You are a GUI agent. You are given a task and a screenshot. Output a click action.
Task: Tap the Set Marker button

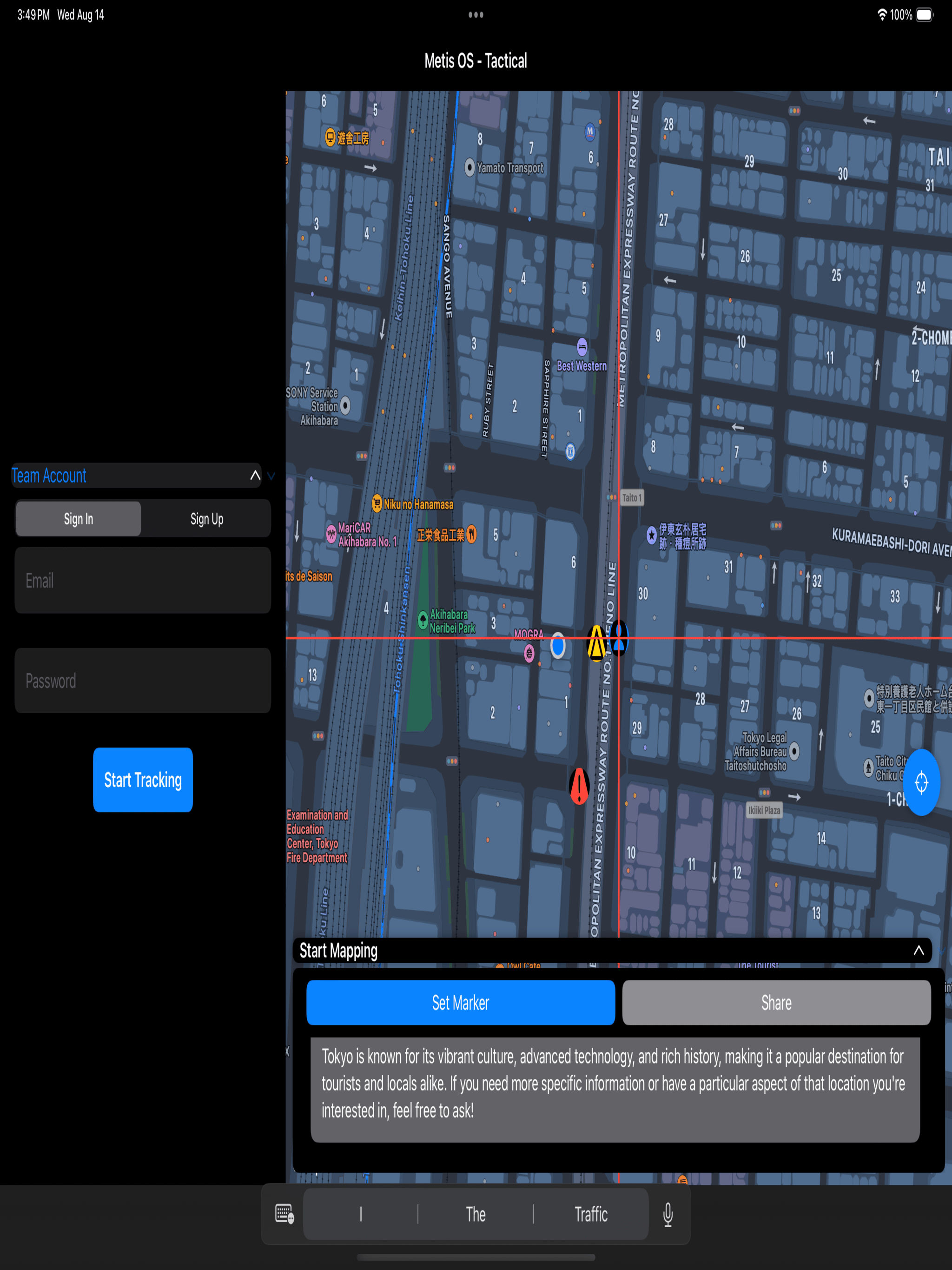point(461,1002)
